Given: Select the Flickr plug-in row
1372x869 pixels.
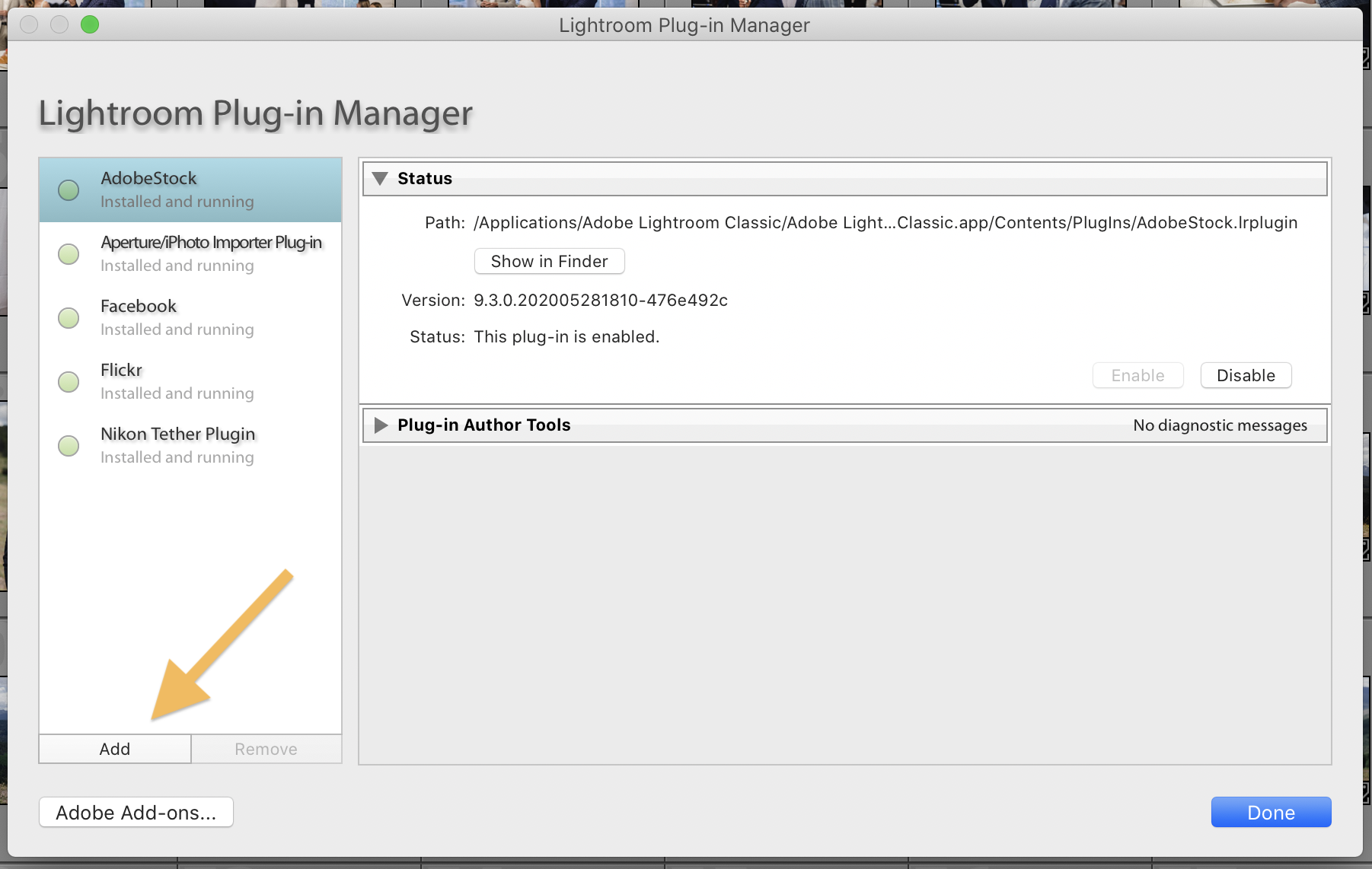Looking at the screenshot, I should click(x=190, y=382).
